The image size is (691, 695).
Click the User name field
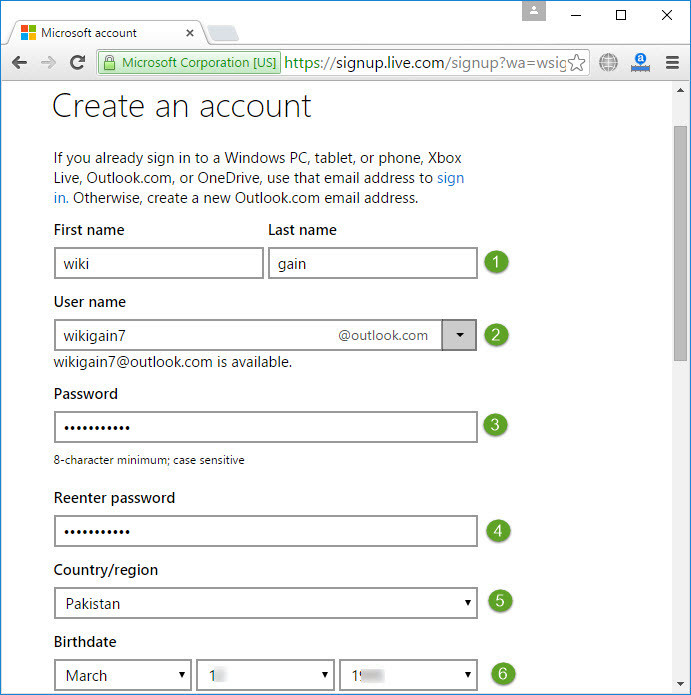248,335
